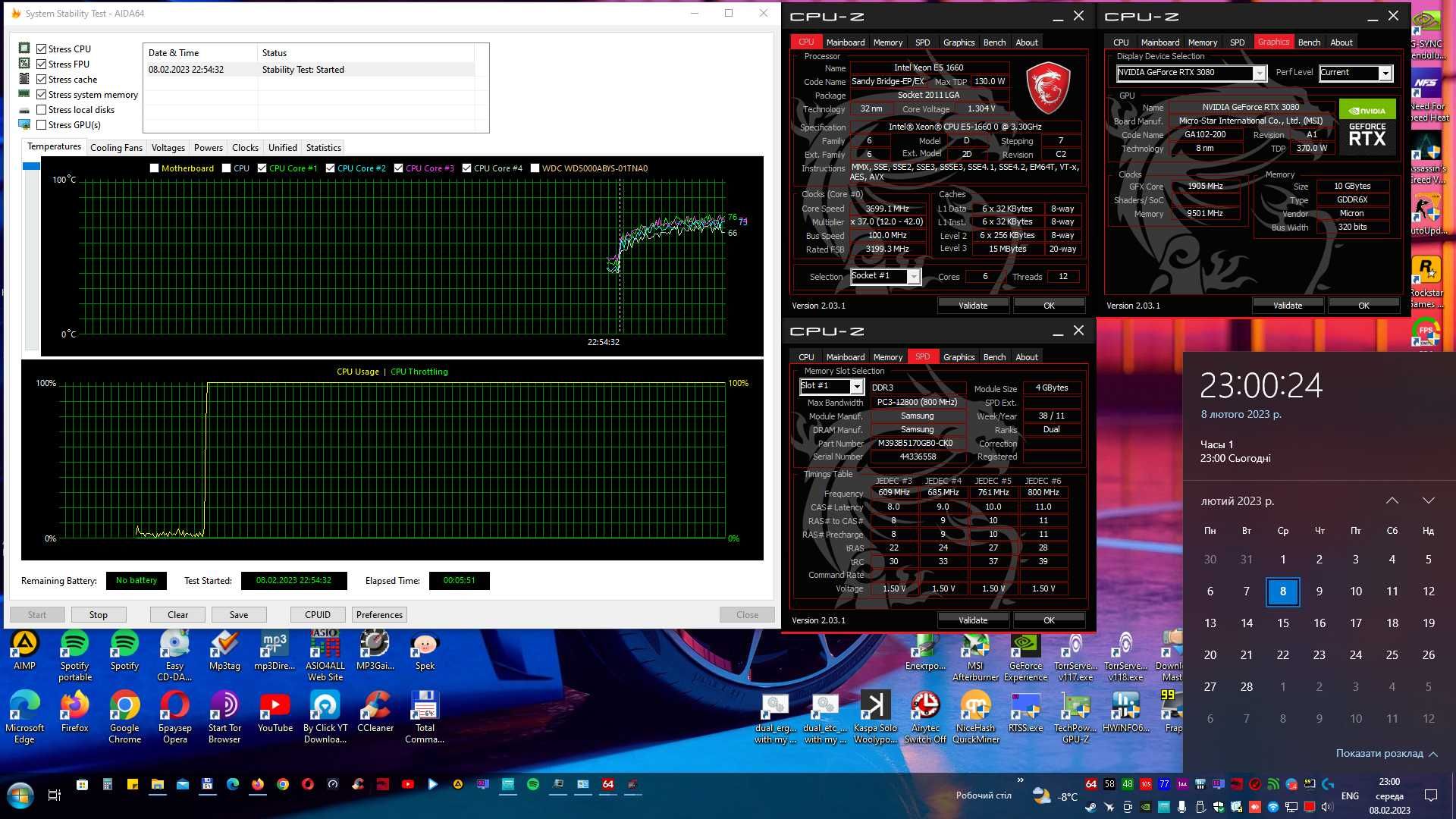The image size is (1456, 819).
Task: Select calendar date 15
Action: coord(1283,623)
